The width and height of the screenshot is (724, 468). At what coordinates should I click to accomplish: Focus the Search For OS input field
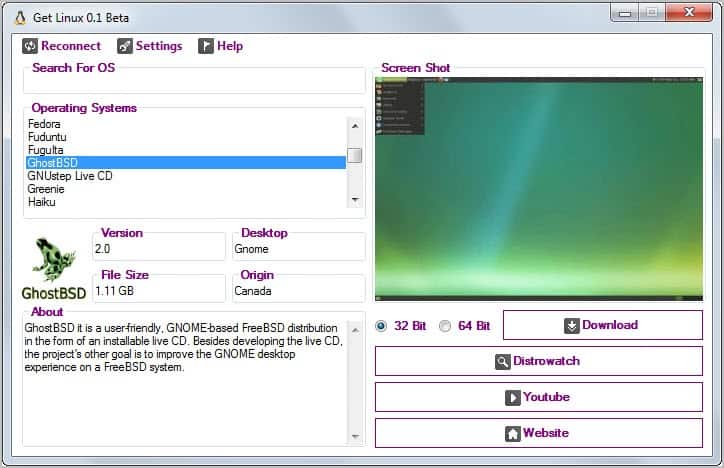pyautogui.click(x=194, y=84)
